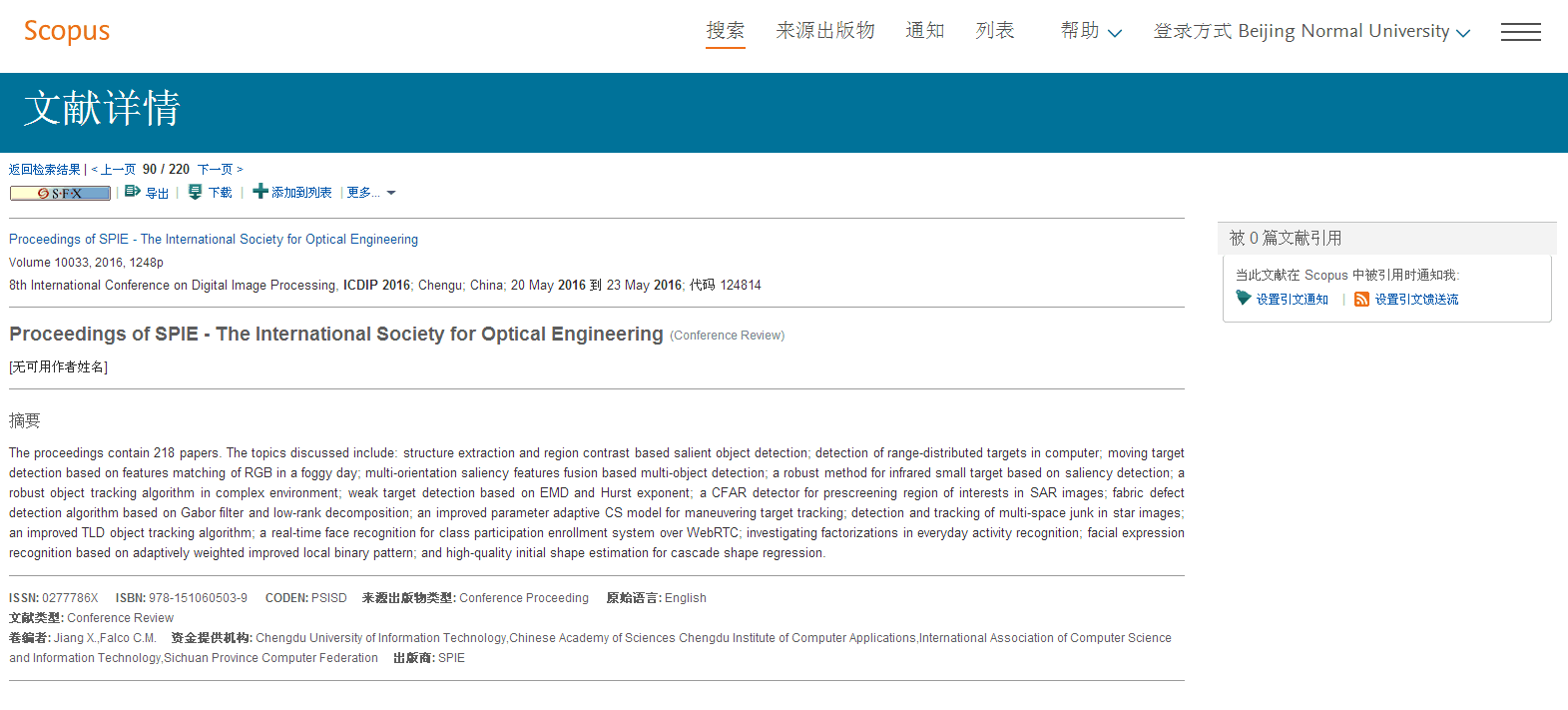Viewport: 1568px width, 710px height.
Task: Click the Conference Proceeding source type value
Action: [x=524, y=598]
